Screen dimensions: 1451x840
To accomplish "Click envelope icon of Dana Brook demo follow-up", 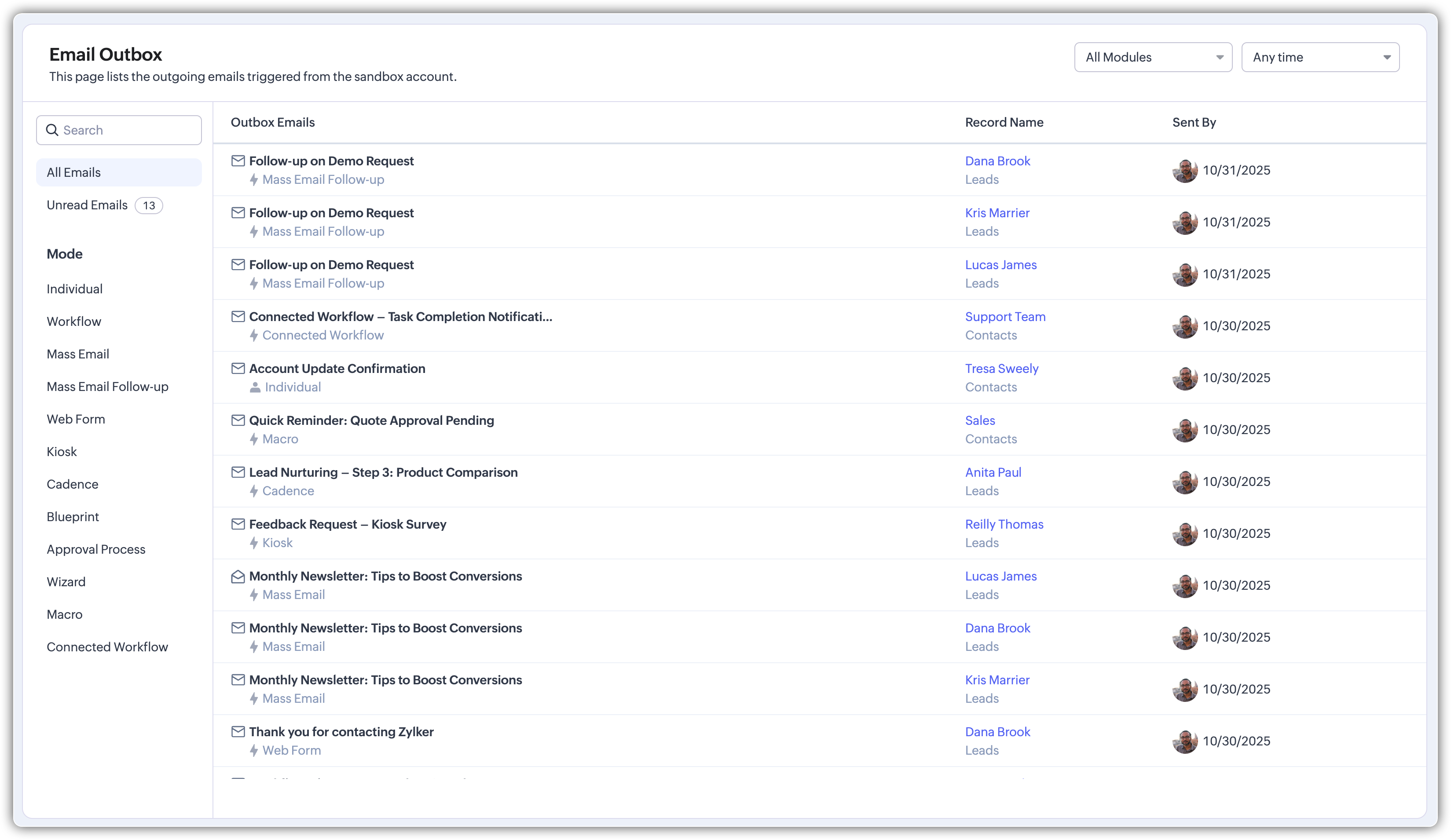I will 238,161.
